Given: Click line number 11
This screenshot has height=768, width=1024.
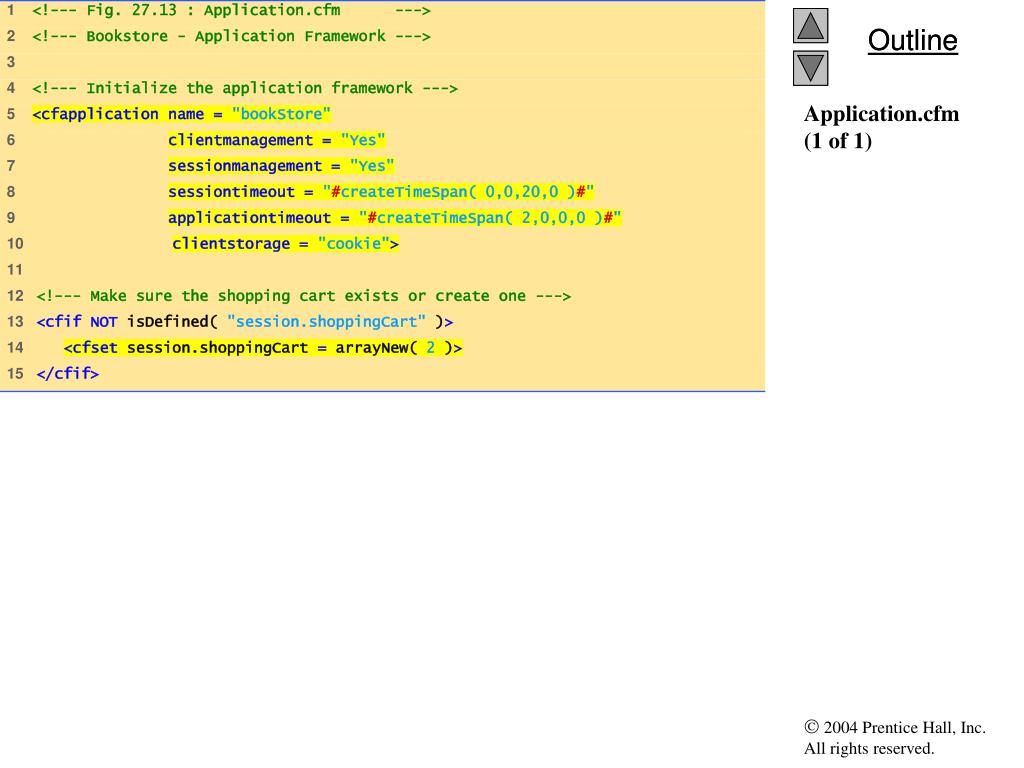Looking at the screenshot, I should [x=15, y=270].
